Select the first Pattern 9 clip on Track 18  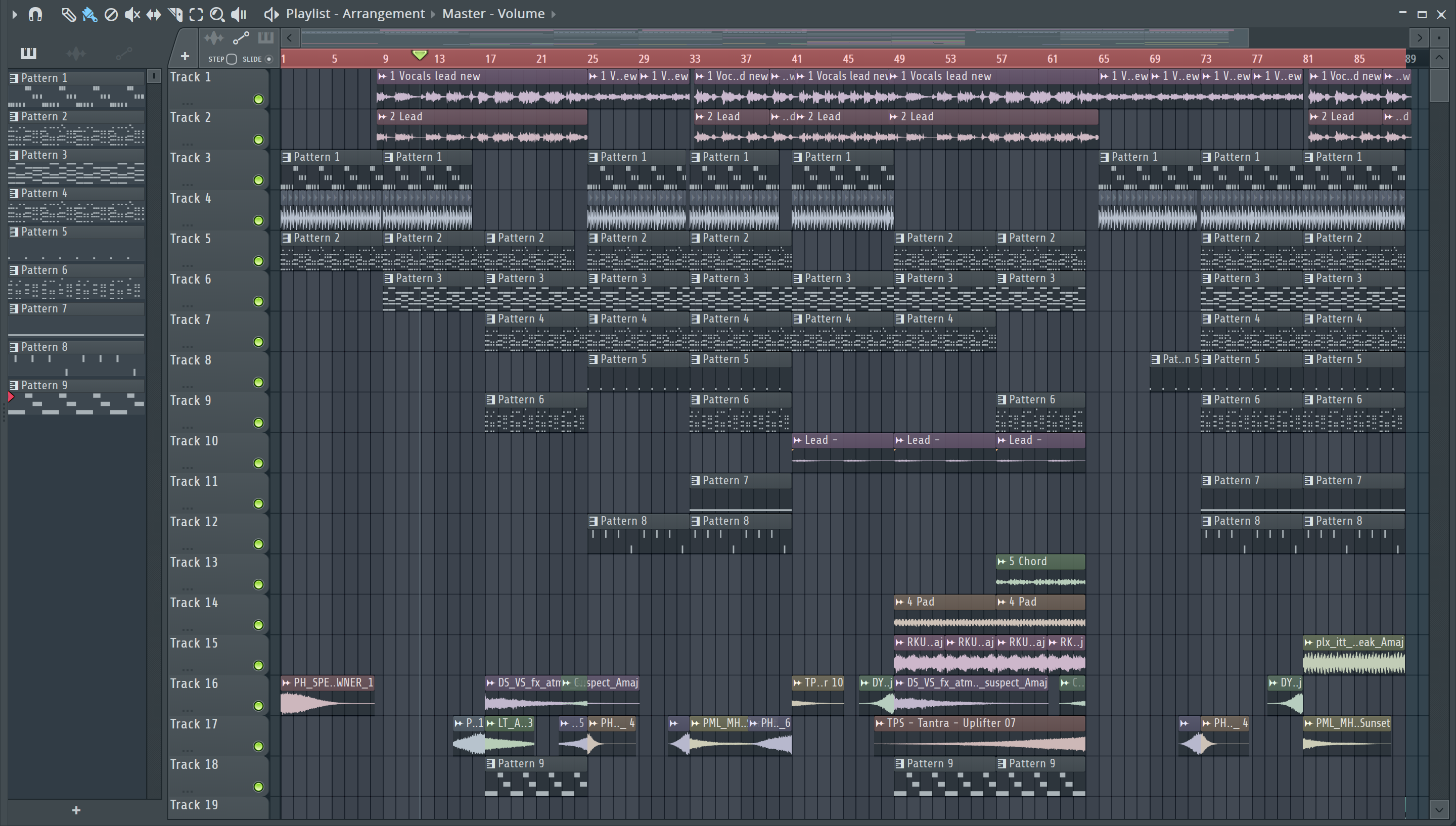[536, 777]
